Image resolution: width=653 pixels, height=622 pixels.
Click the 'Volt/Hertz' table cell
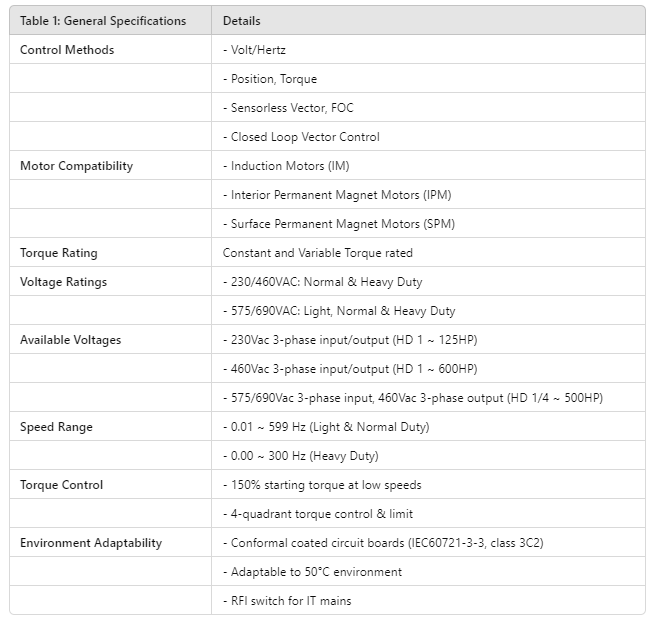tap(257, 50)
